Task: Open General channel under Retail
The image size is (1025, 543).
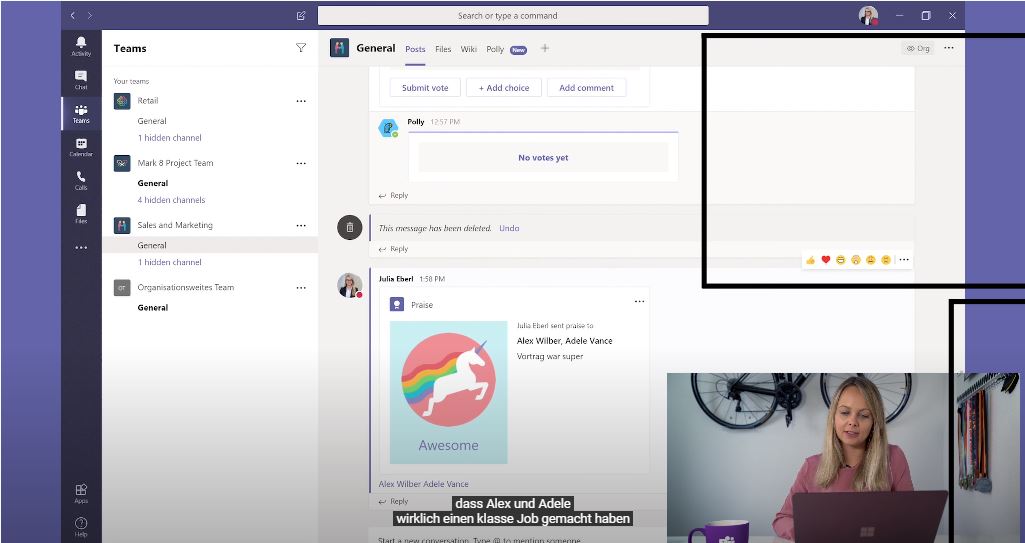Action: [x=152, y=121]
